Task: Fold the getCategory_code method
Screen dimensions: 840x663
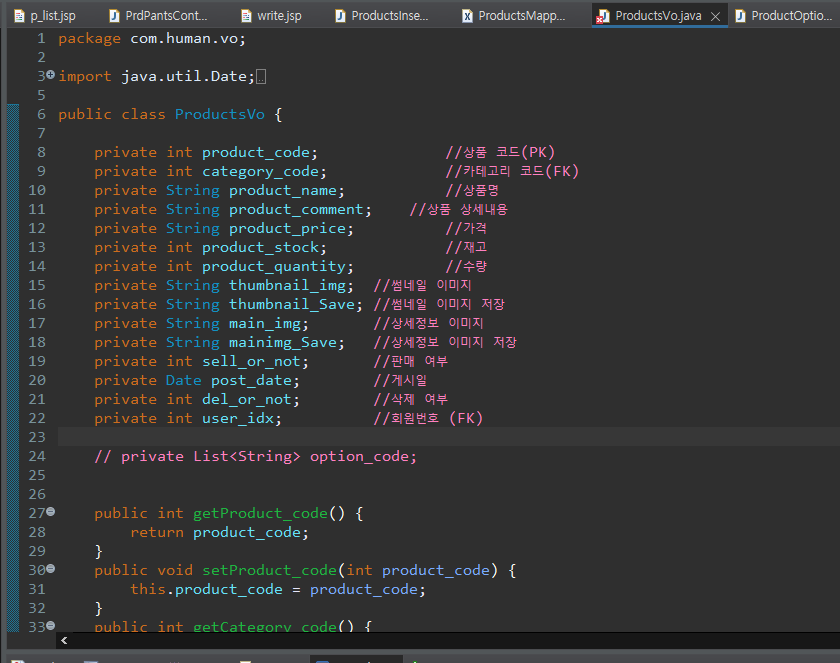Action: 50,626
